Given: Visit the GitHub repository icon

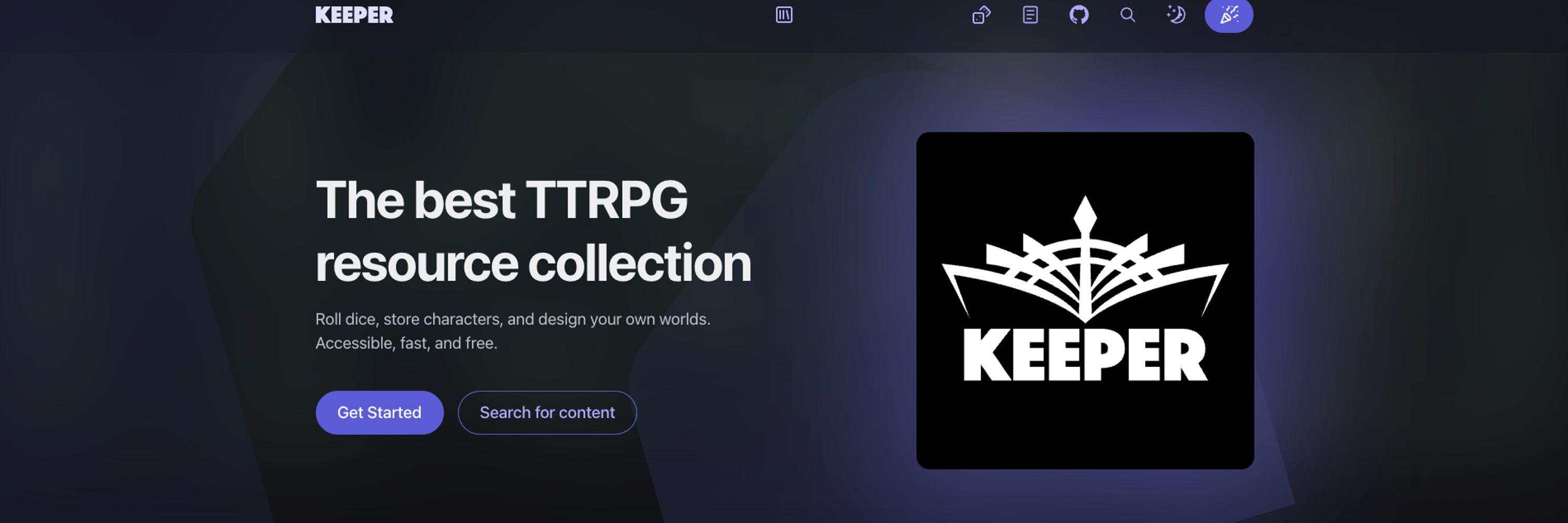Looking at the screenshot, I should [1079, 15].
